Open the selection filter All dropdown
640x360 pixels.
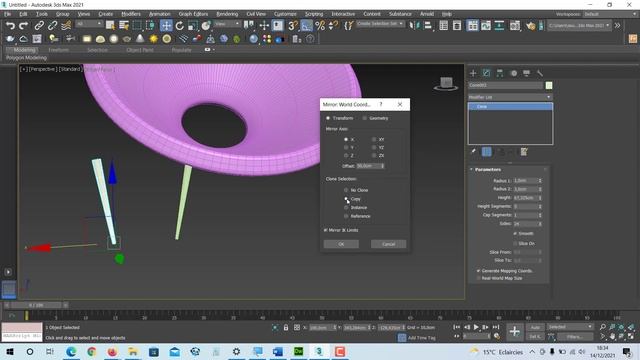(88, 24)
